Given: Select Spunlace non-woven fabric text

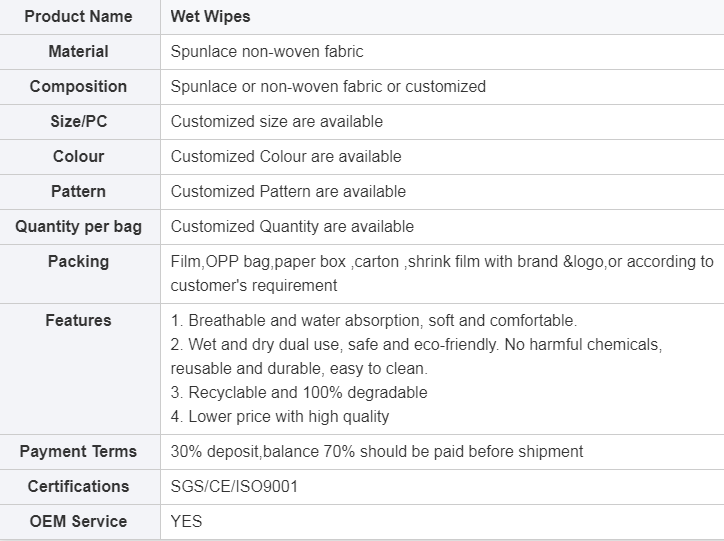Looking at the screenshot, I should pyautogui.click(x=267, y=51).
